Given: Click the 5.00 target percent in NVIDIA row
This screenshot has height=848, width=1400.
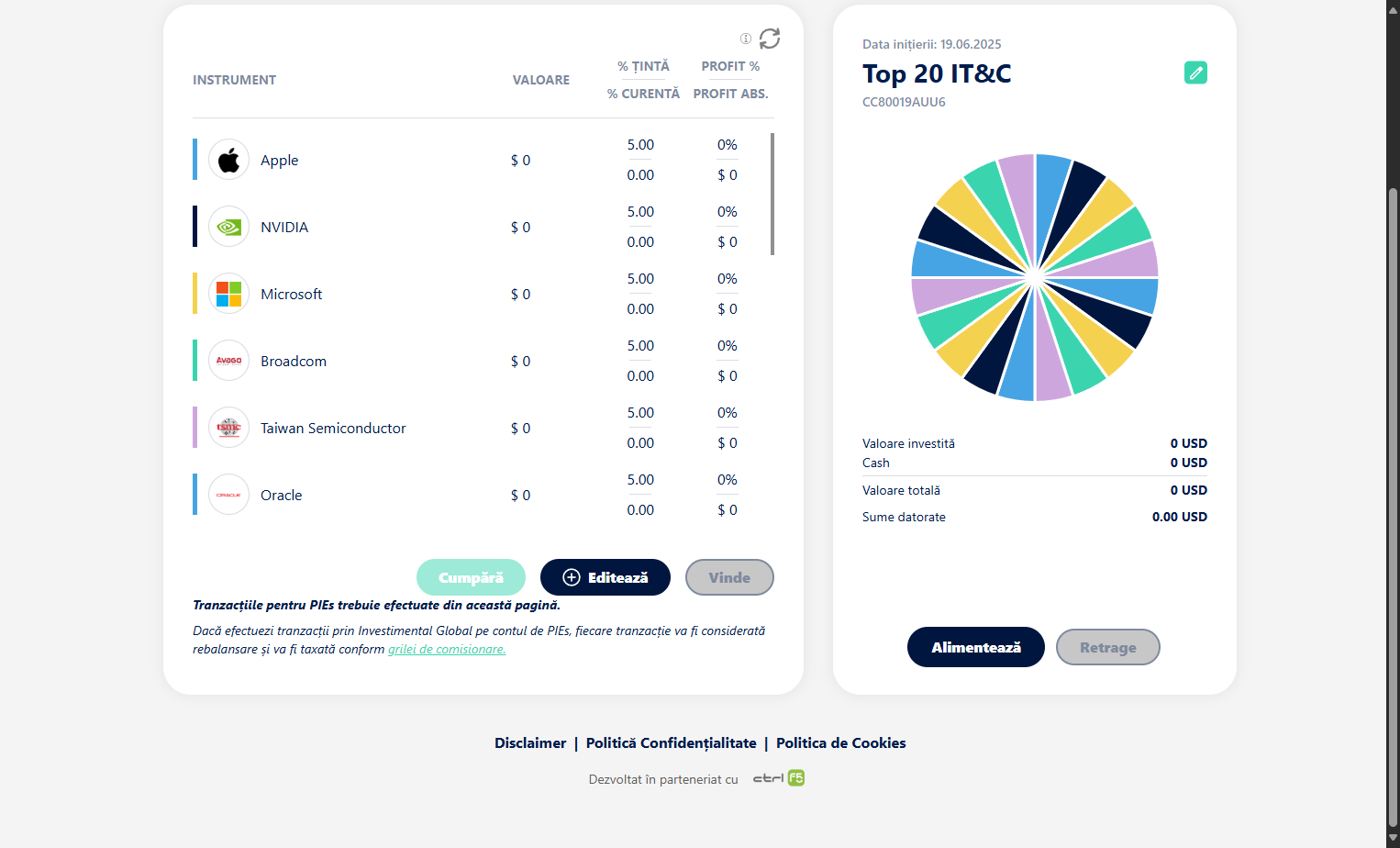Looking at the screenshot, I should click(640, 212).
